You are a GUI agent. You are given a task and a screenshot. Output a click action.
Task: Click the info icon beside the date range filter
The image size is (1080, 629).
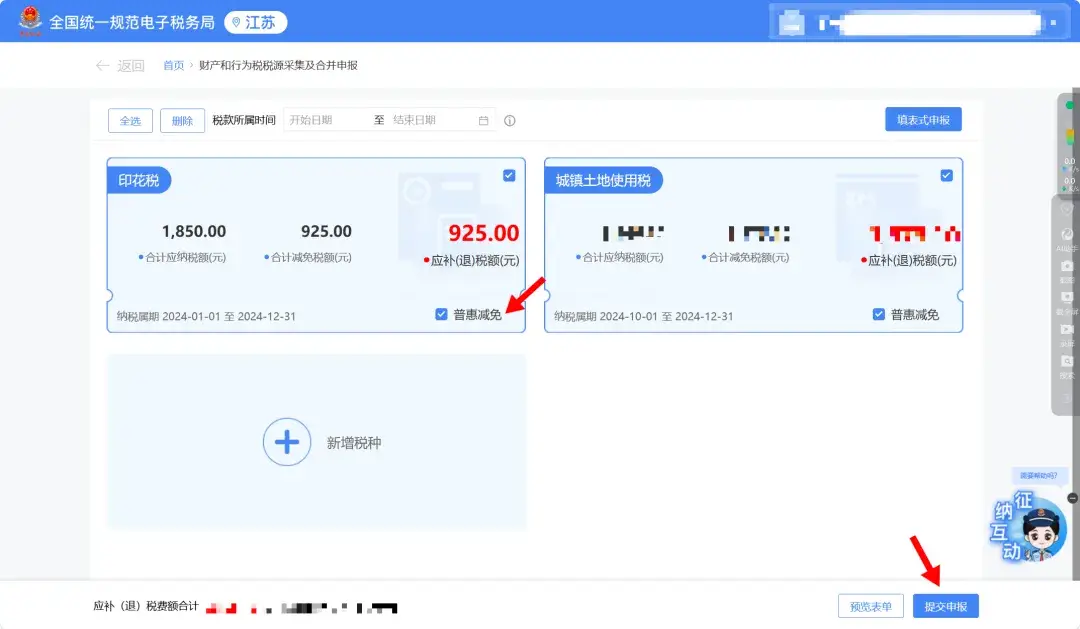click(x=510, y=119)
